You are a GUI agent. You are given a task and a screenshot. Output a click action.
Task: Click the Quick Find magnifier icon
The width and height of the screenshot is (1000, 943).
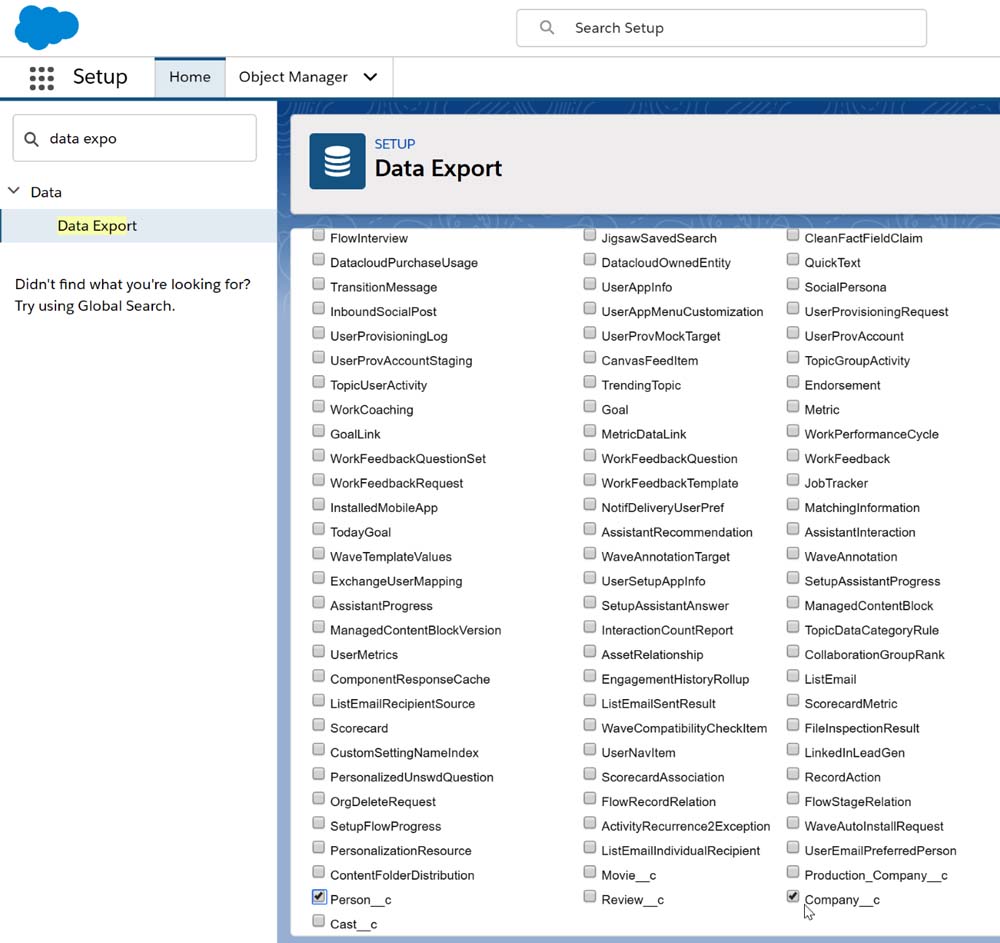pos(31,139)
